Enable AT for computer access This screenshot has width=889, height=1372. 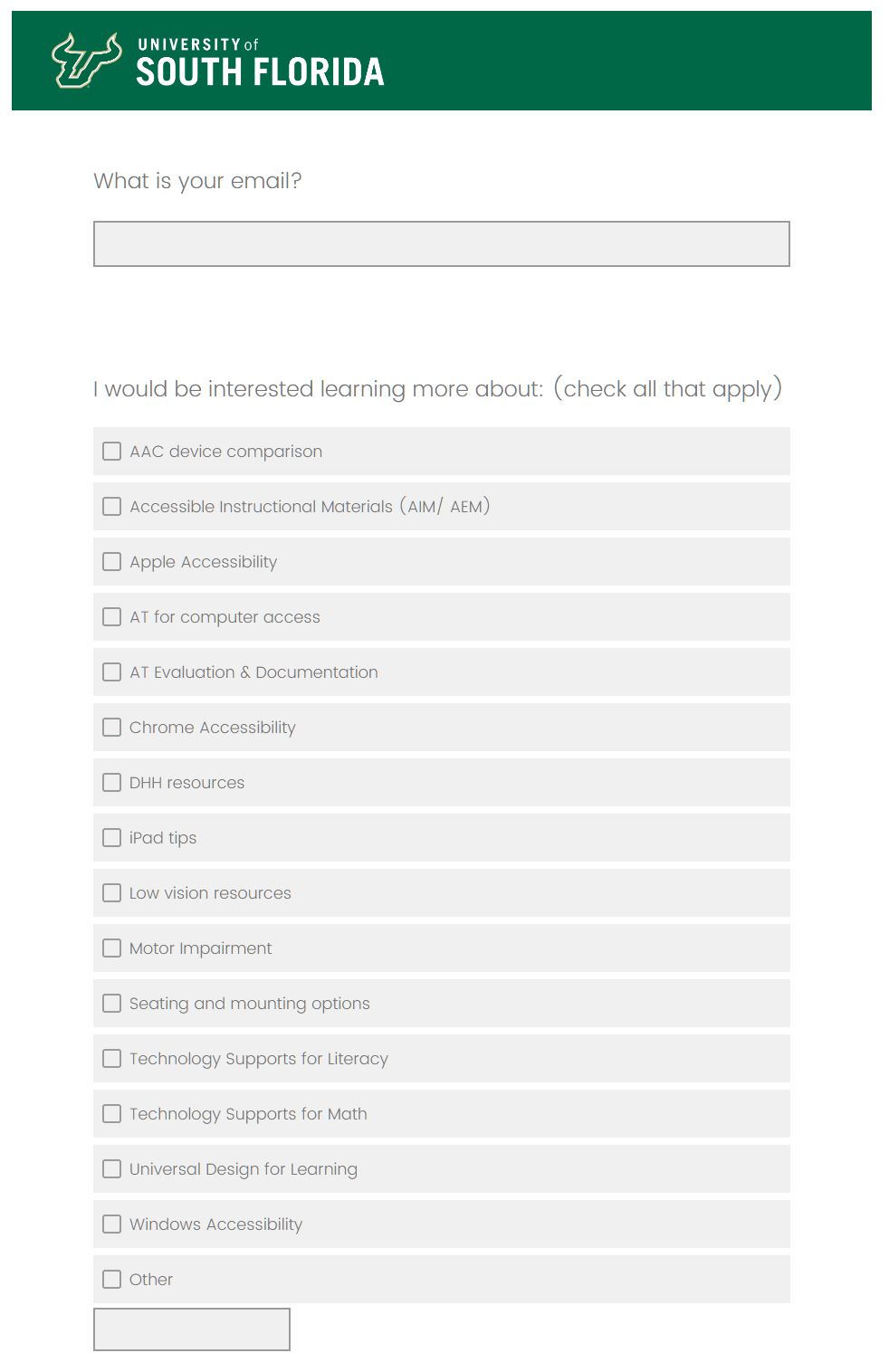click(111, 616)
